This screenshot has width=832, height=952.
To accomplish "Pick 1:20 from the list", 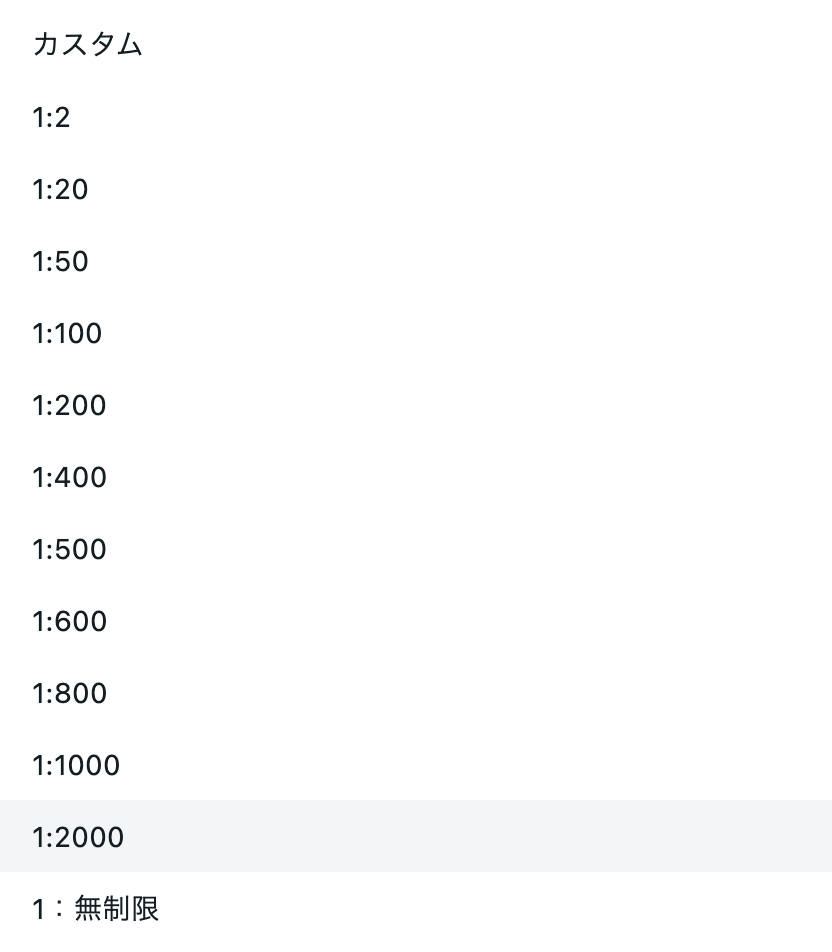I will (x=416, y=189).
